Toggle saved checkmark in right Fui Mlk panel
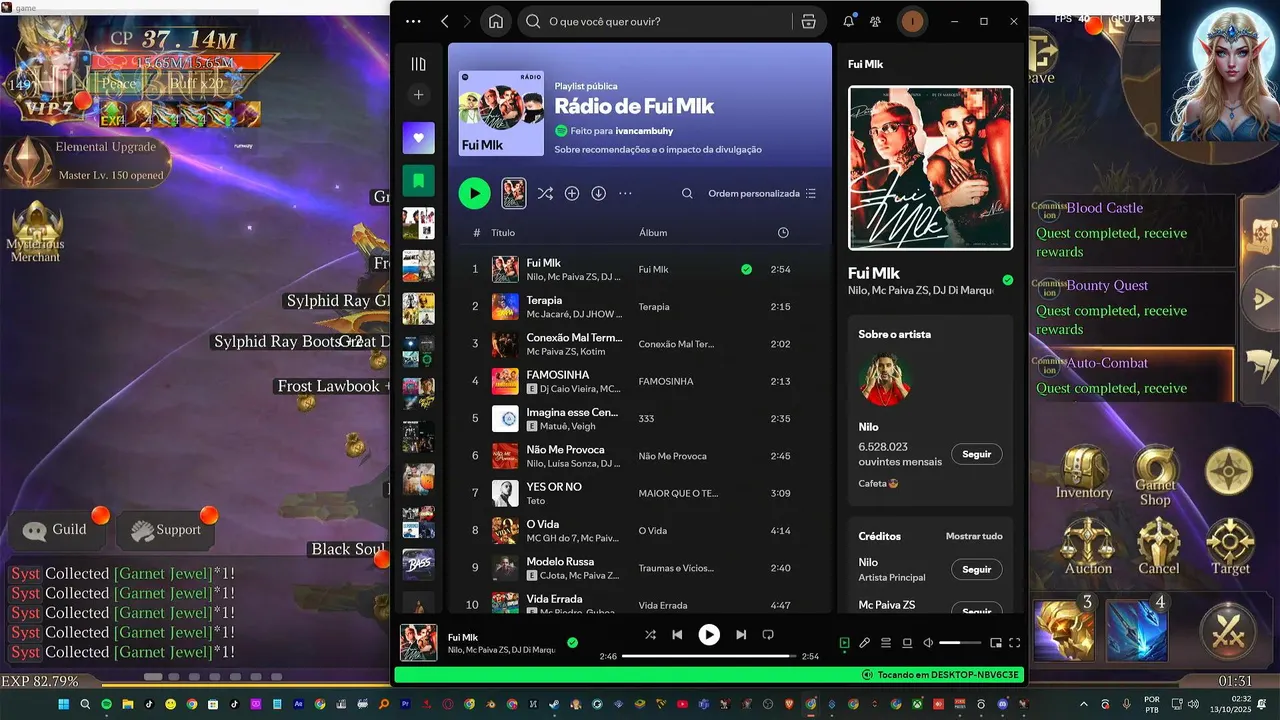 point(1007,280)
